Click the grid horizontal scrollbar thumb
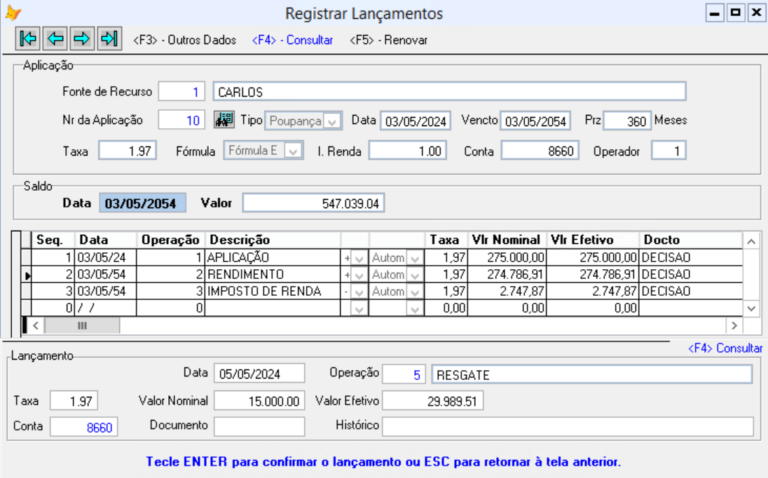 (82, 325)
